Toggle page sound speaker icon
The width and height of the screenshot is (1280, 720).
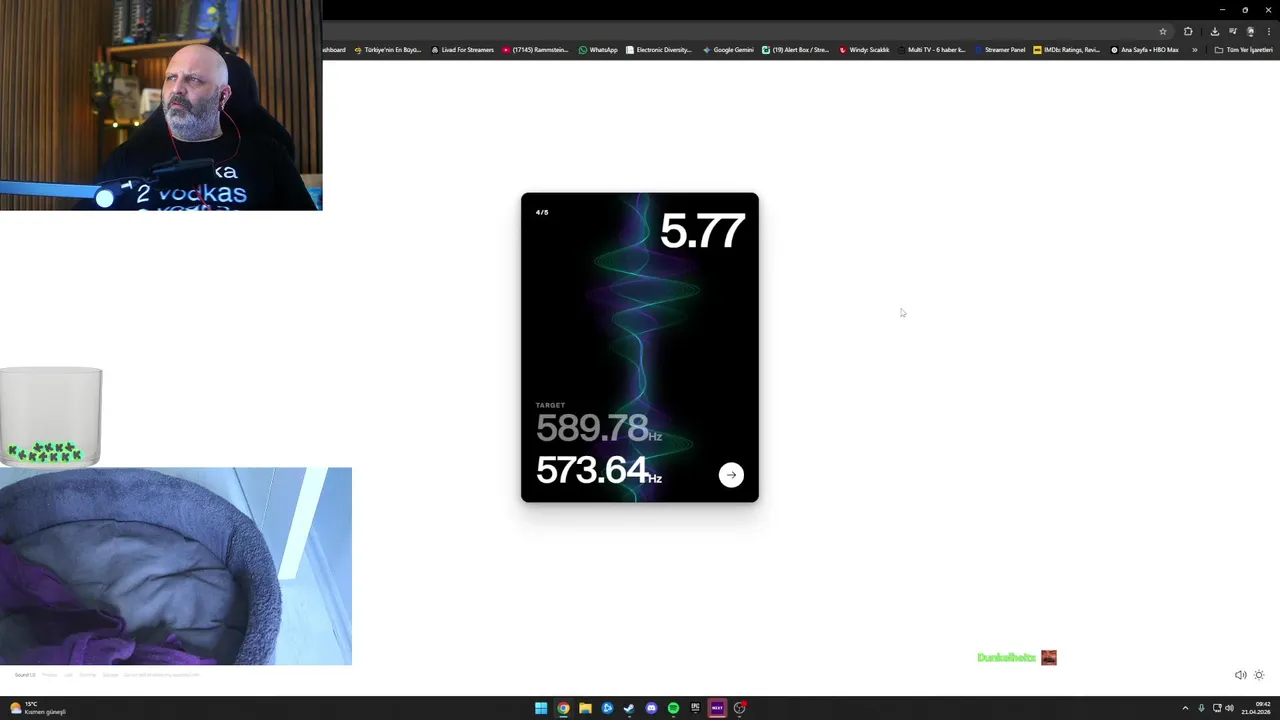coord(1240,675)
